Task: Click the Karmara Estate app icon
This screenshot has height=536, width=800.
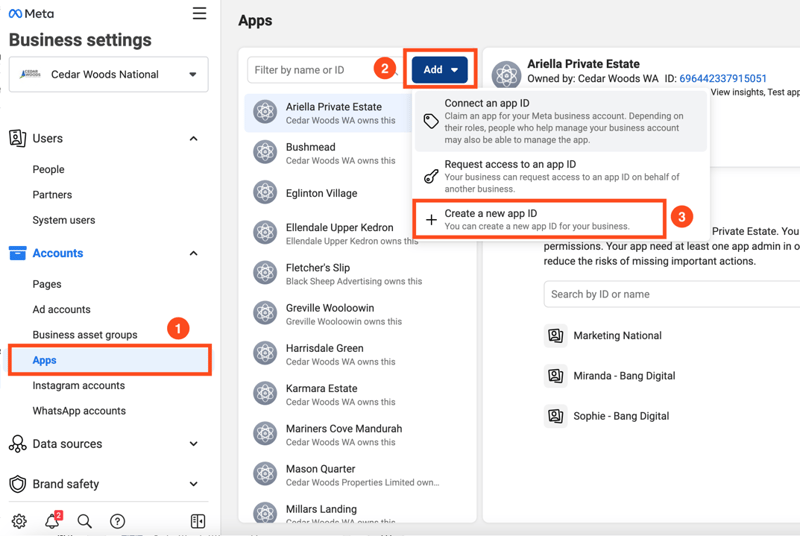Action: click(265, 393)
